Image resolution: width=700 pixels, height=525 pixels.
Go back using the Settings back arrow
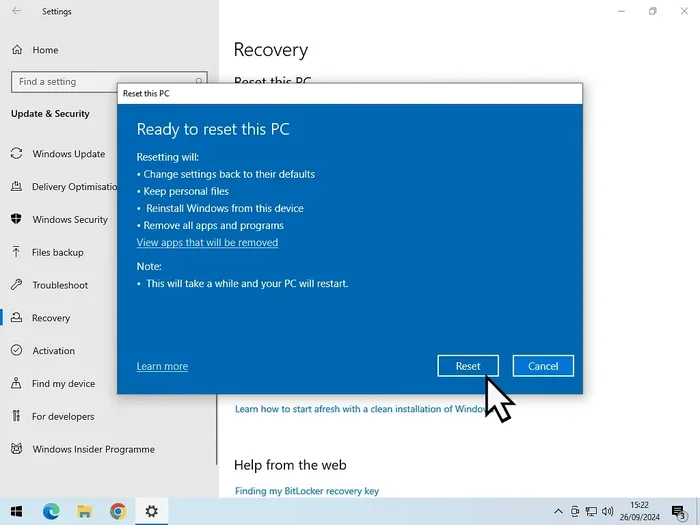[17, 11]
